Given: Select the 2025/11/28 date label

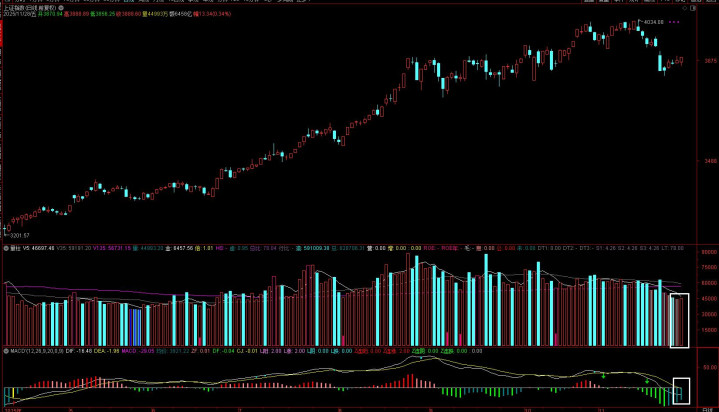Looking at the screenshot, I should click(x=18, y=14).
